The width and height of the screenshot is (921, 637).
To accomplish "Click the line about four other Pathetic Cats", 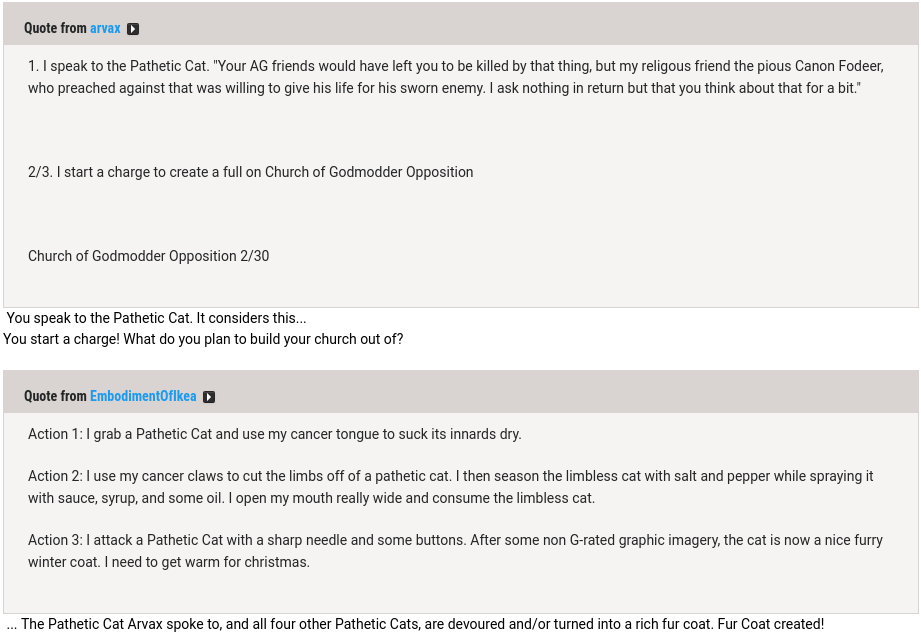I will point(300,624).
